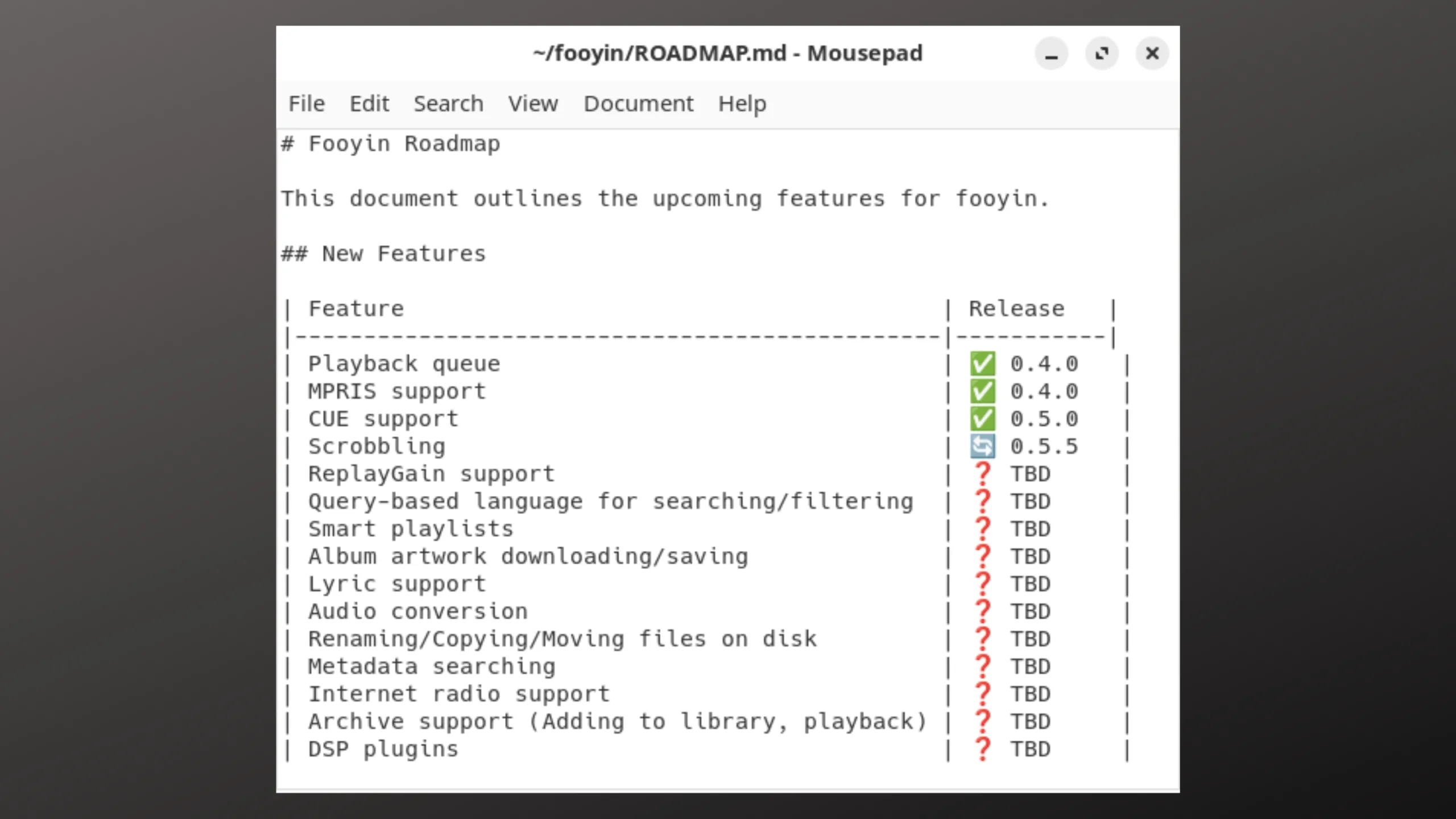Click the 'Feature' column header text
1456x819 pixels.
point(356,309)
